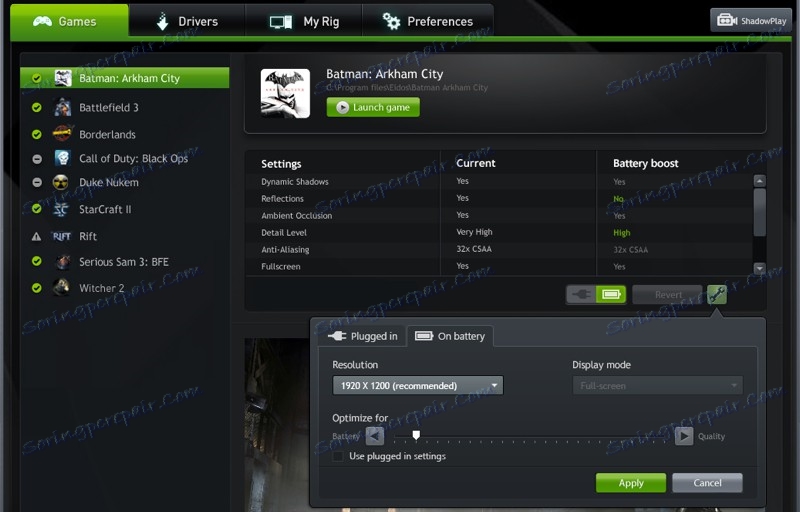Switch to the Drivers tab
Image resolution: width=800 pixels, height=512 pixels.
click(x=187, y=21)
